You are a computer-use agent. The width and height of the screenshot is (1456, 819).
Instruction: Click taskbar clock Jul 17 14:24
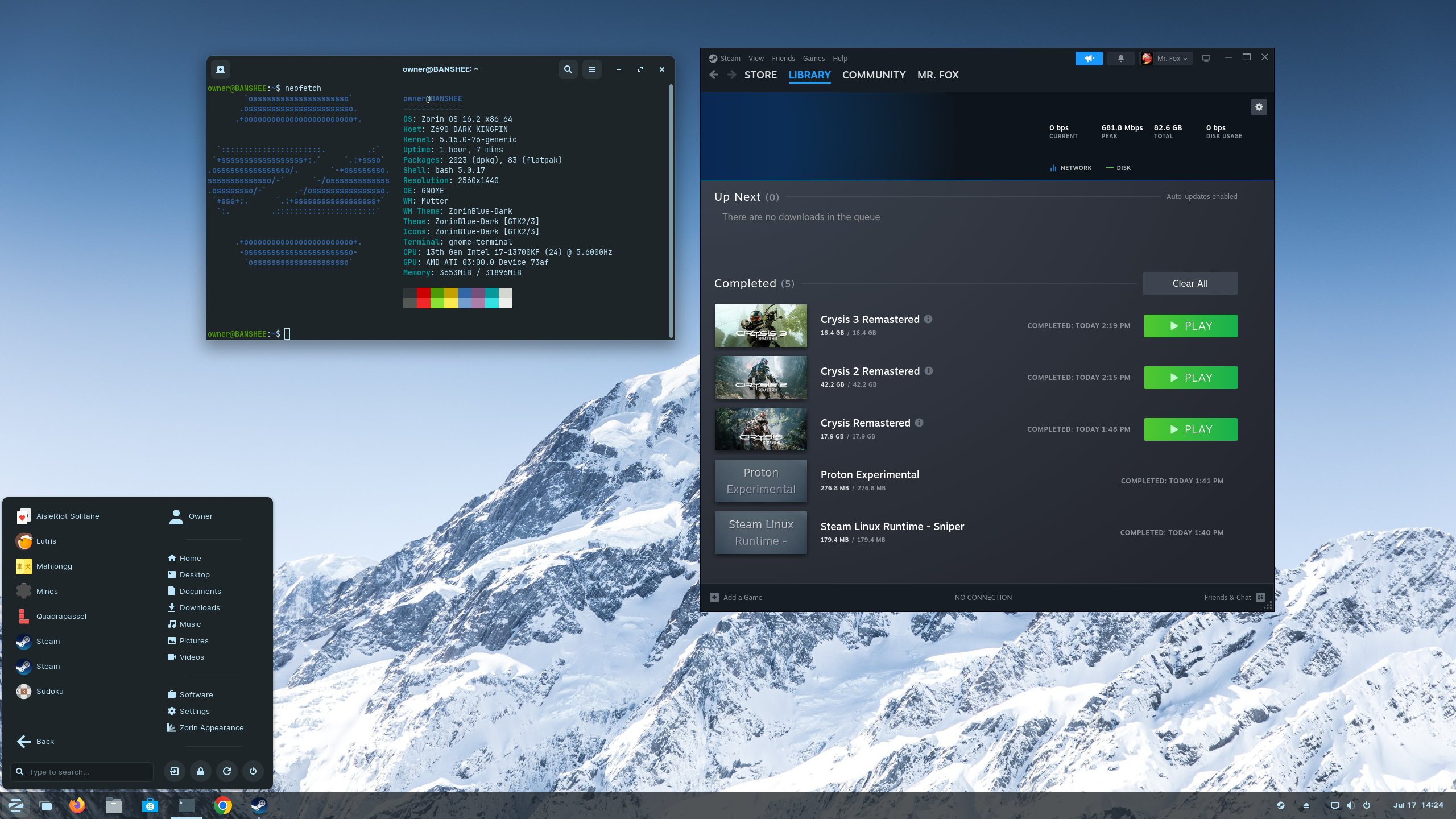1418,805
